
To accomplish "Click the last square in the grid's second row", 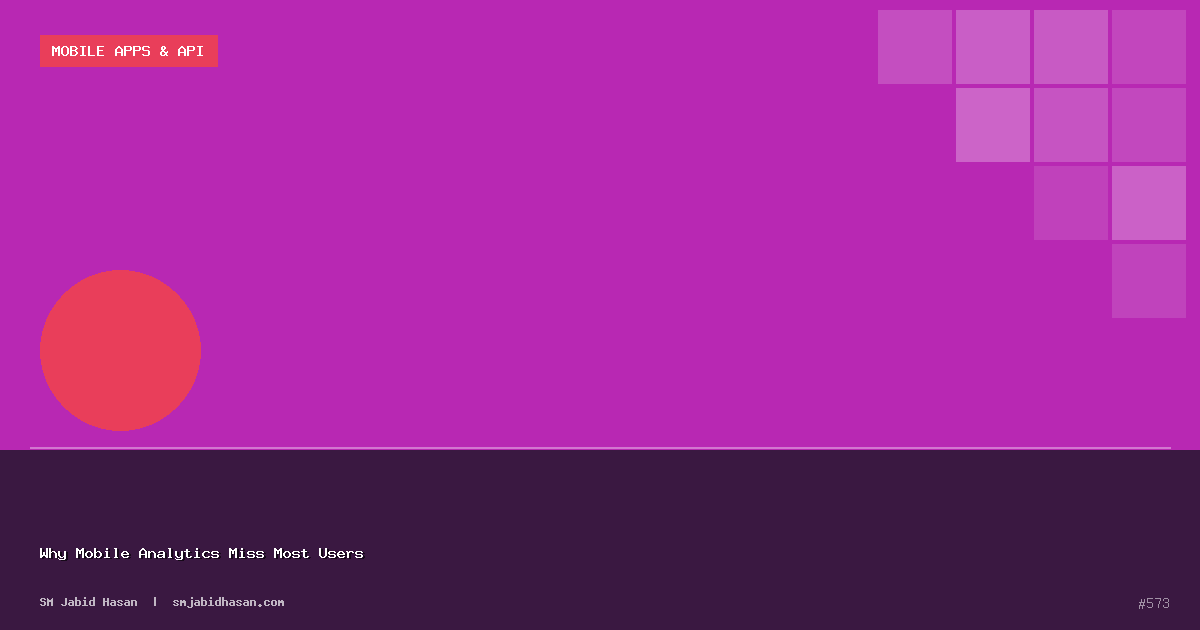I will point(1148,125).
